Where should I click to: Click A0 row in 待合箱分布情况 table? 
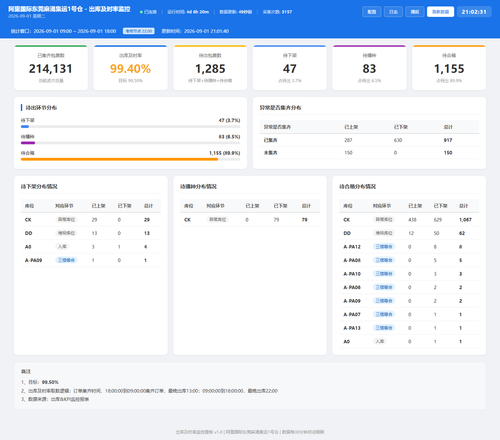click(x=409, y=341)
